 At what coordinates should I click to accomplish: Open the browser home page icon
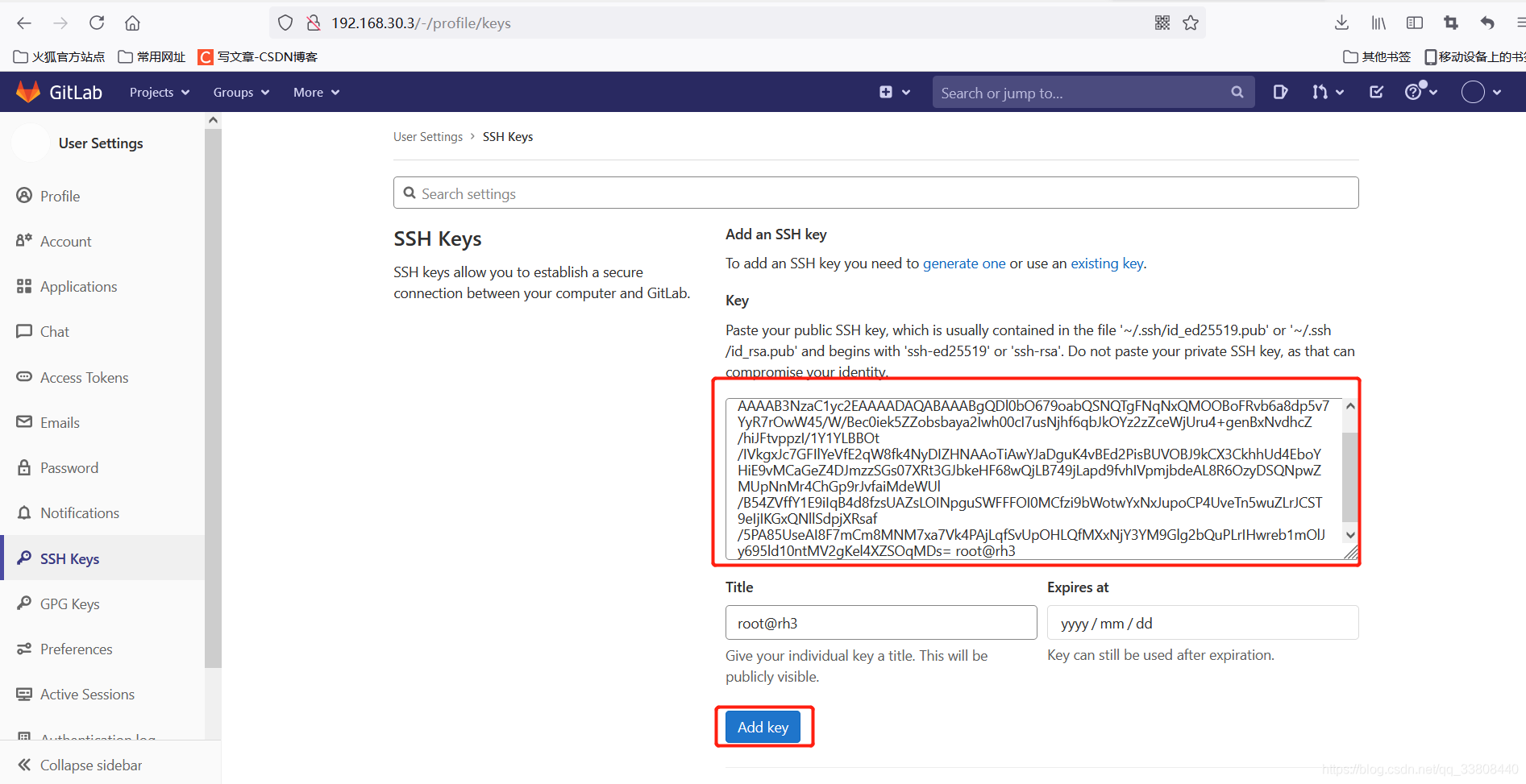132,23
